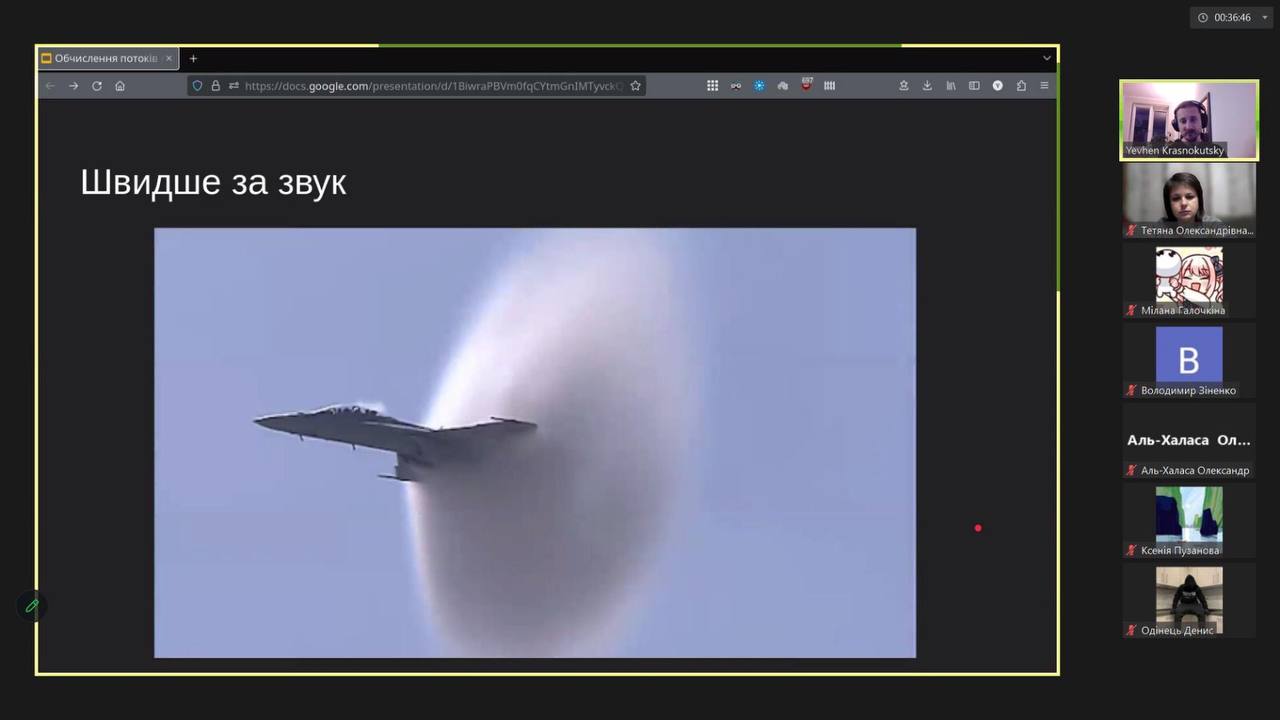Open the browser downloads panel
1280x720 pixels.
tap(927, 86)
